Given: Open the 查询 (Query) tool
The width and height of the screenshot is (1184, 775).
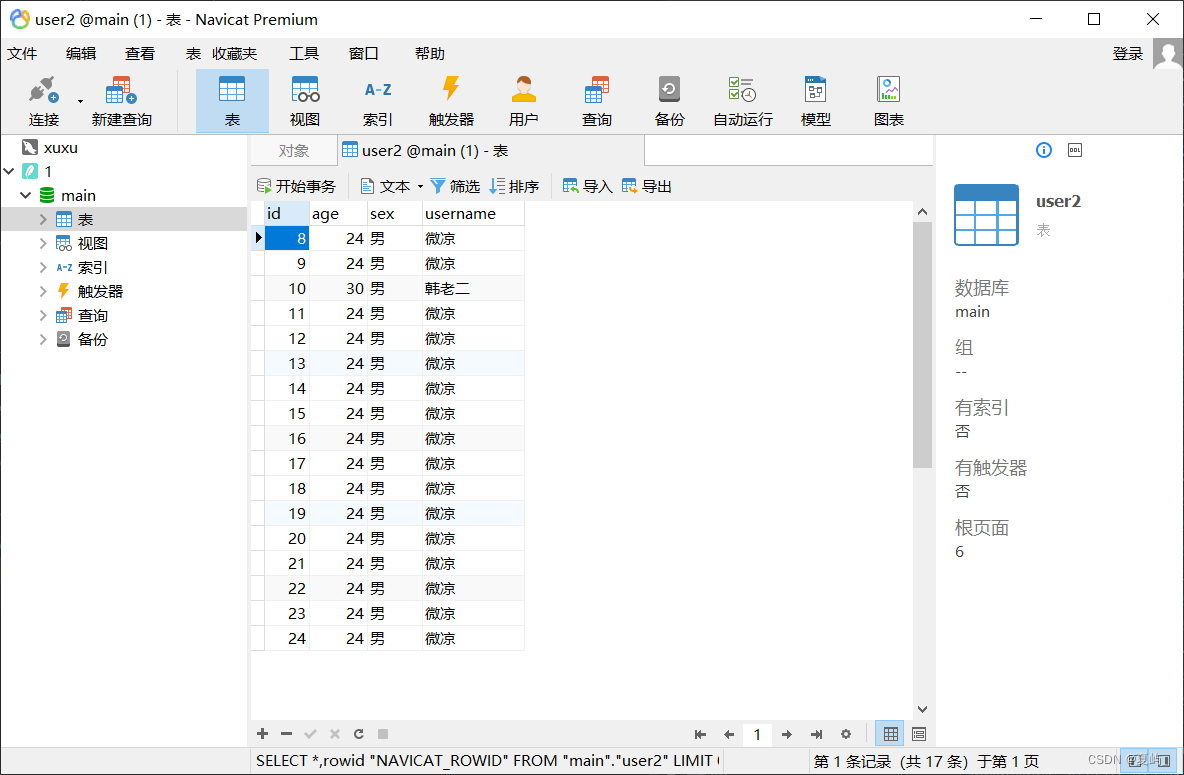Looking at the screenshot, I should tap(596, 99).
